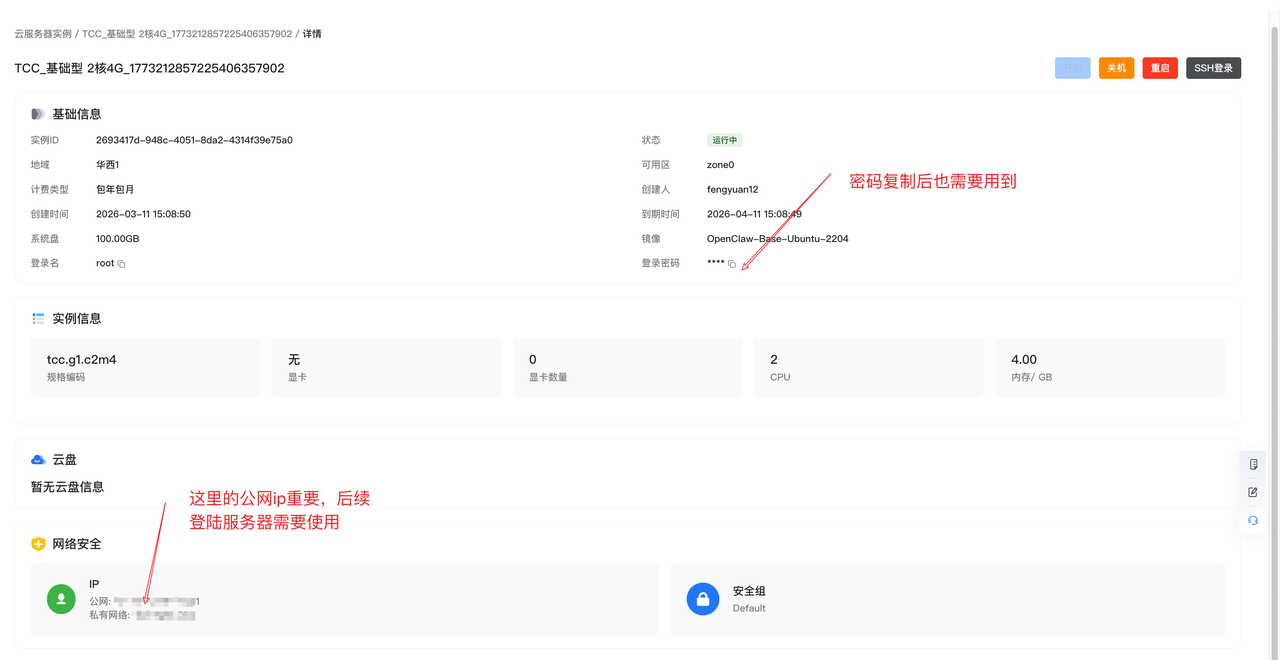Click the 运行中 status badge
Viewport: 1280px width, 660px height.
[x=724, y=140]
